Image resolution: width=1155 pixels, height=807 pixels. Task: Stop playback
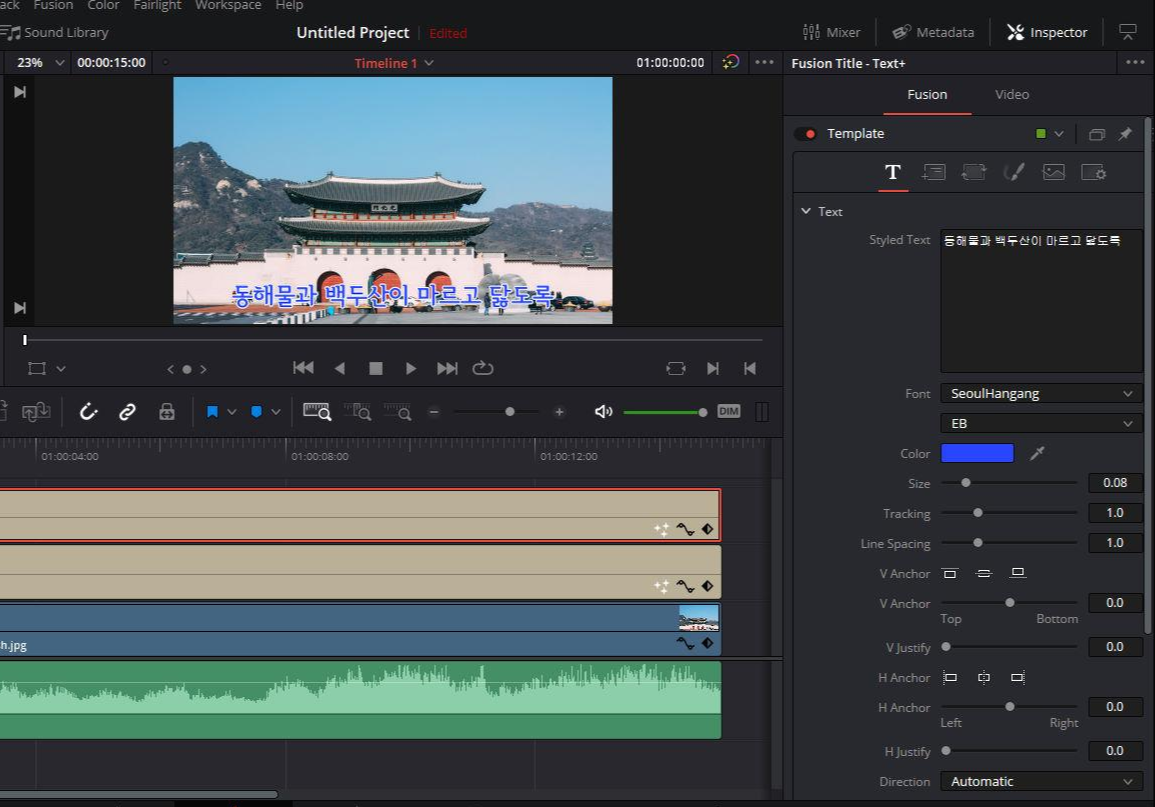pyautogui.click(x=376, y=368)
